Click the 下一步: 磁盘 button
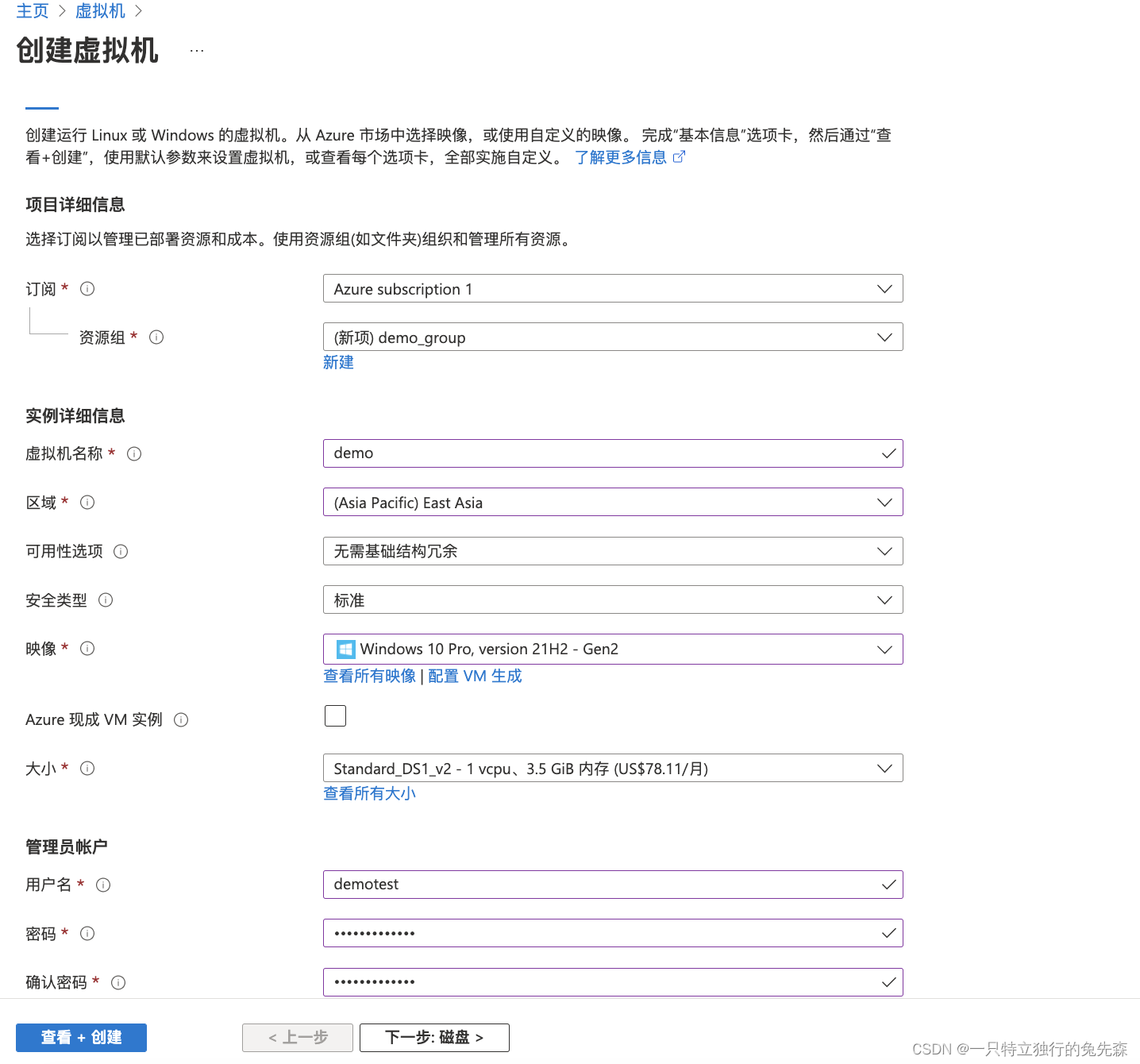 point(434,1038)
